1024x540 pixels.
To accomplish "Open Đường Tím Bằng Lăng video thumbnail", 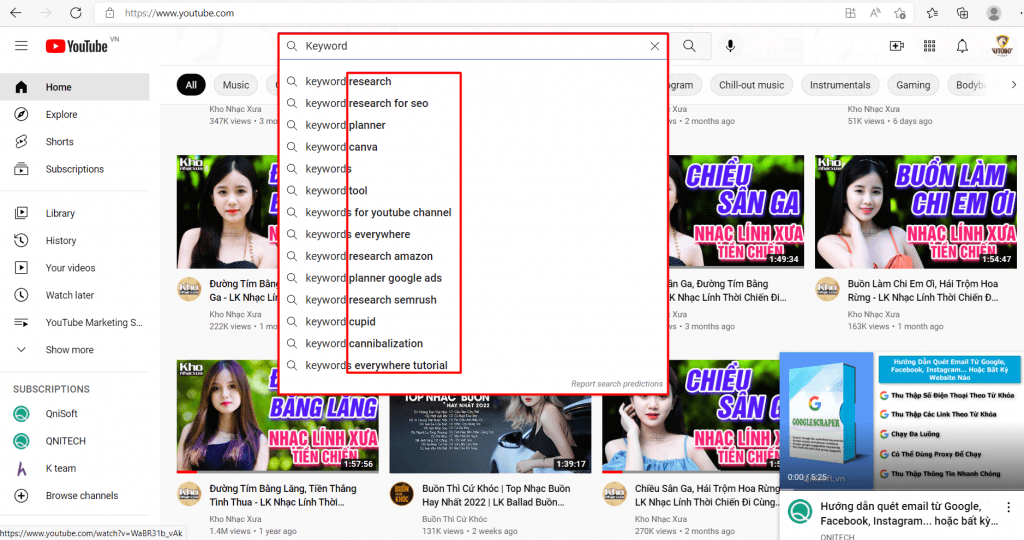I will [x=278, y=416].
